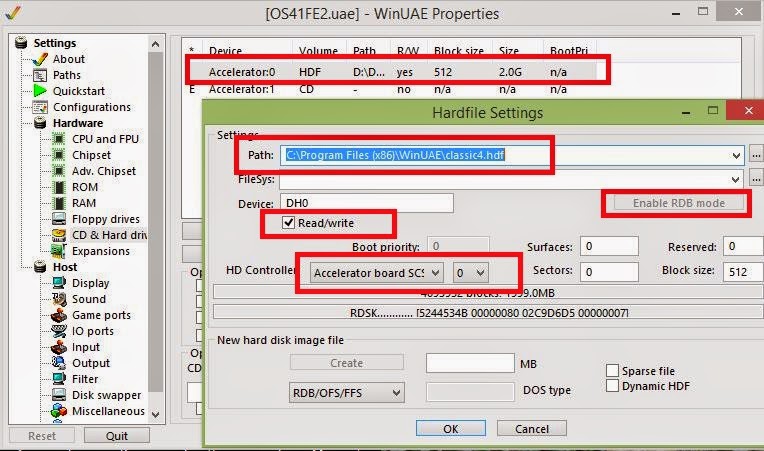Click the Game ports joystick icon

[59, 315]
